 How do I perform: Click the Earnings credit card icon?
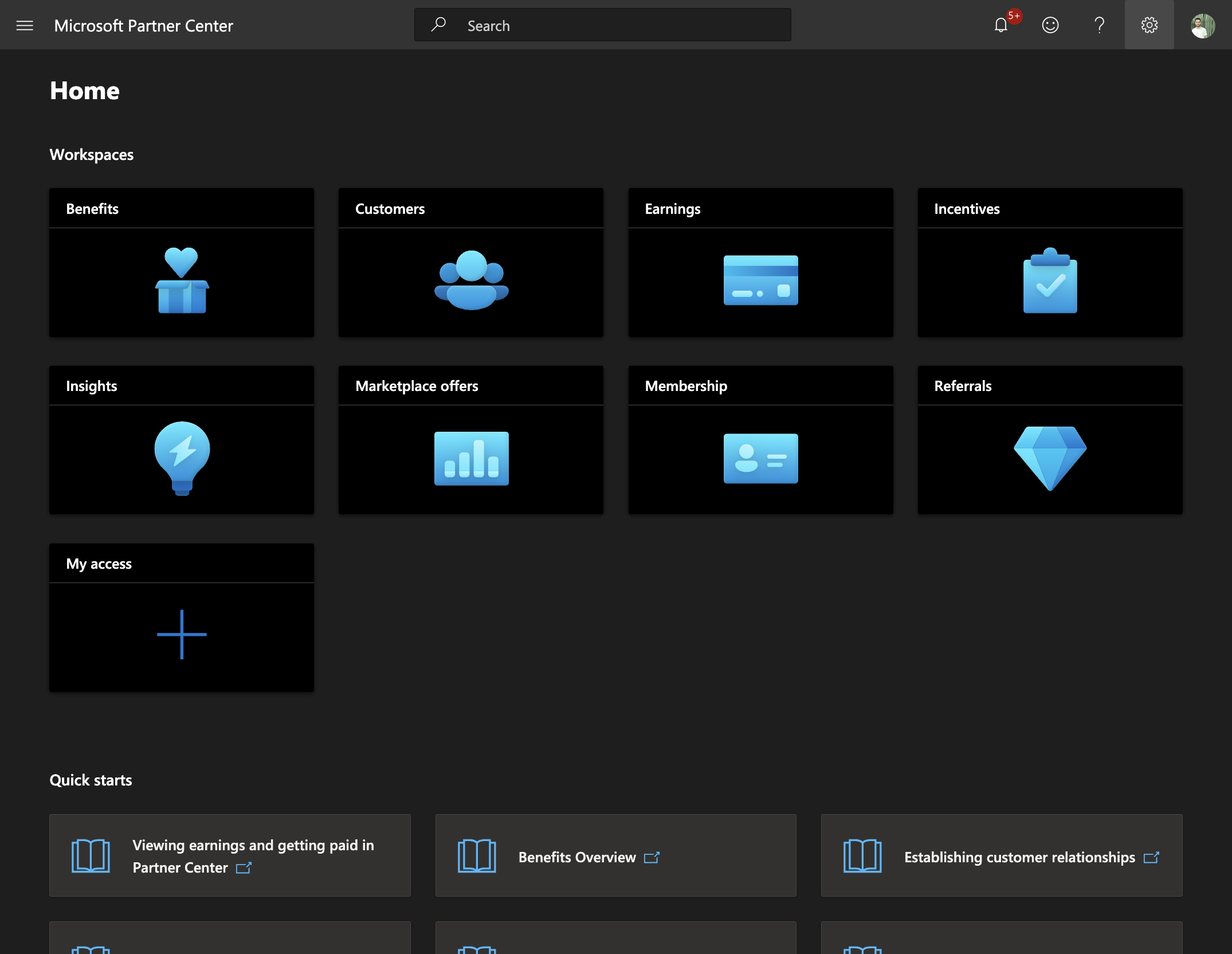(760, 280)
